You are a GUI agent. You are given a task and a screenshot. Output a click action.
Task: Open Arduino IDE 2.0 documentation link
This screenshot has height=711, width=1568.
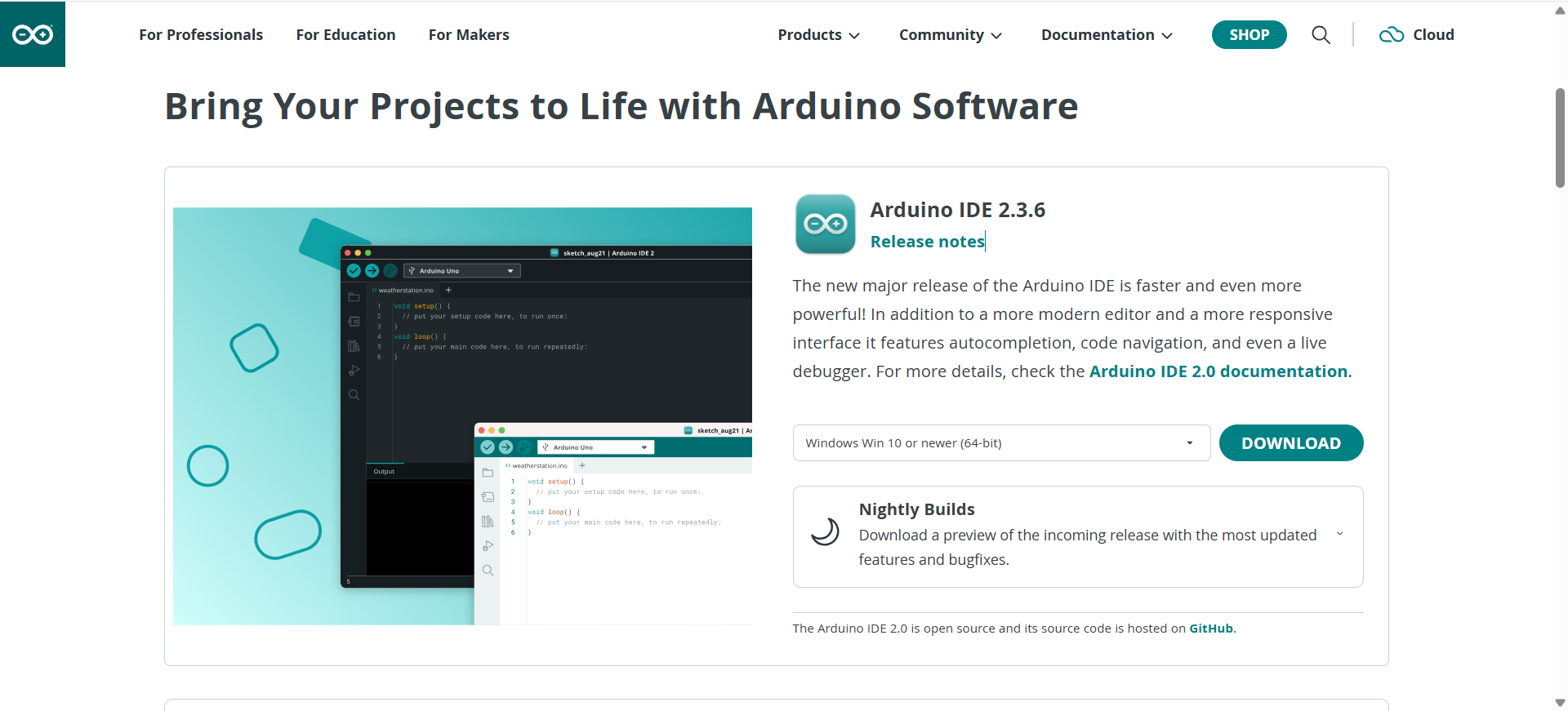click(x=1218, y=371)
